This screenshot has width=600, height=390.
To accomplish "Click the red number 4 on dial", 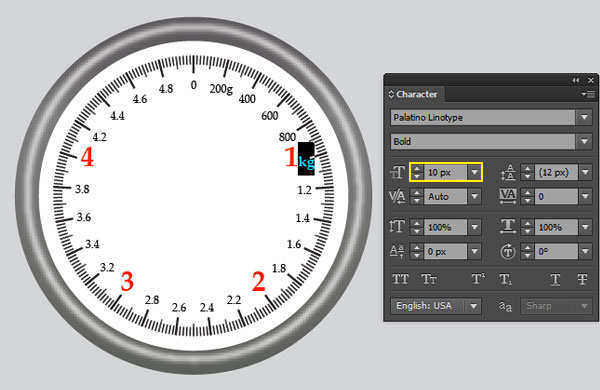I will (87, 157).
